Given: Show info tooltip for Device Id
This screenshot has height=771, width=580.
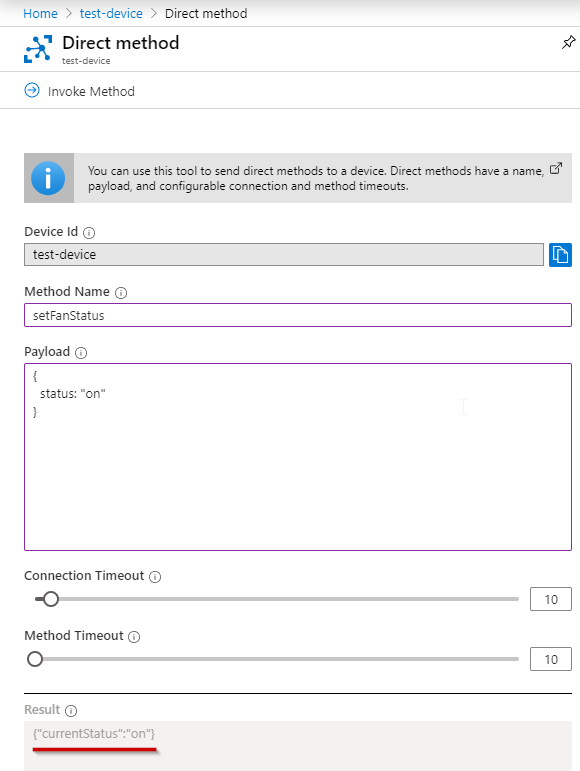Looking at the screenshot, I should 89,233.
